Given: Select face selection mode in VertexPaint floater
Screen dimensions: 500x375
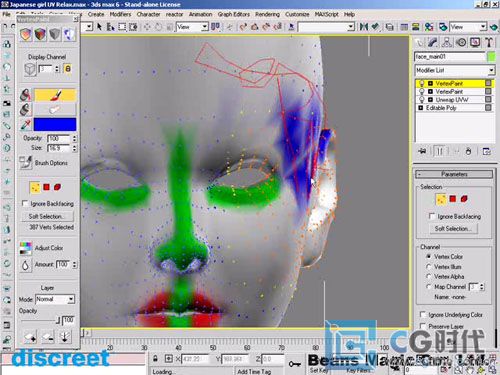Looking at the screenshot, I should [46, 187].
